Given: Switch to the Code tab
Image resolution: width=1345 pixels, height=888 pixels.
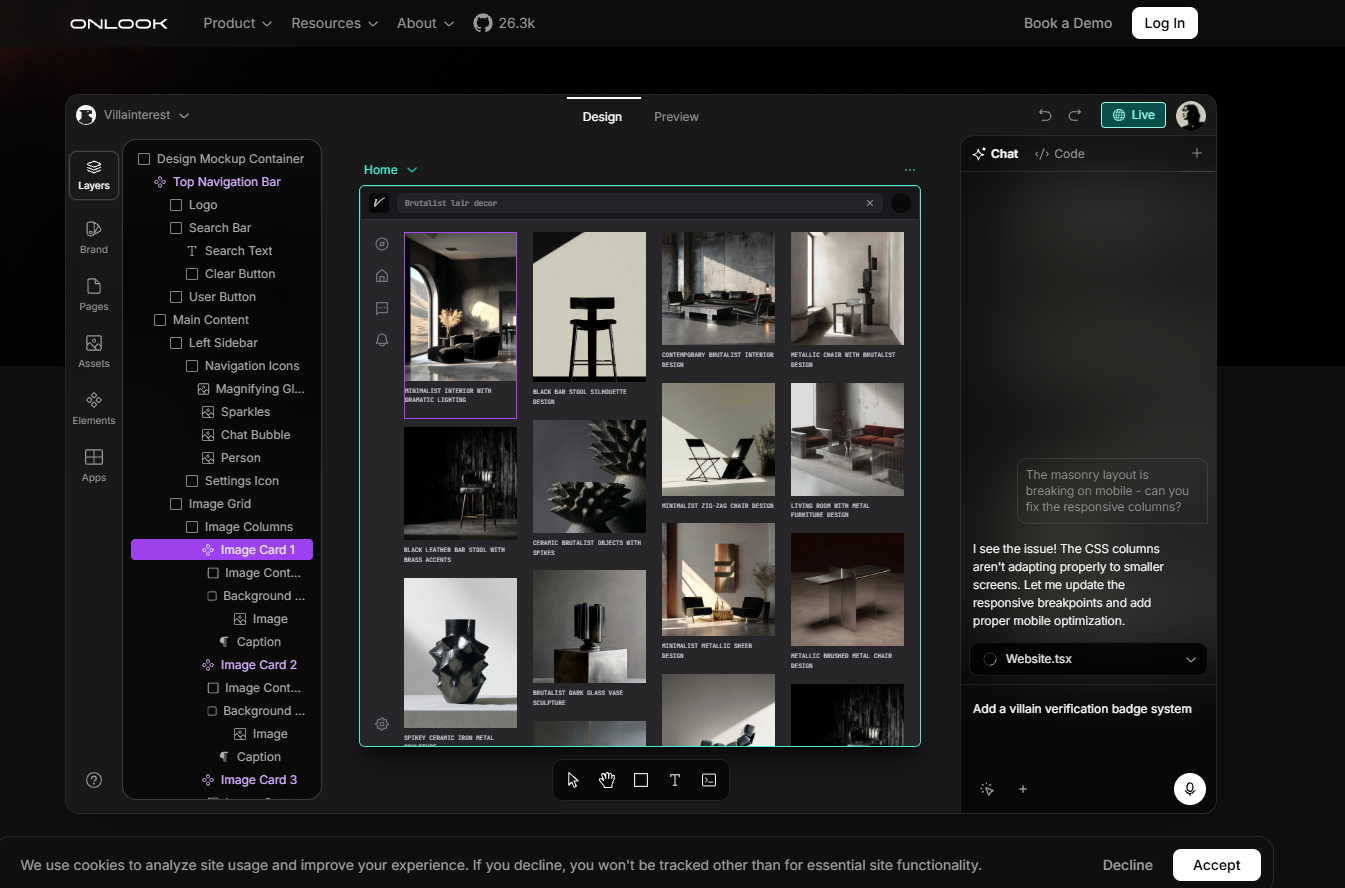Looking at the screenshot, I should coord(1060,154).
